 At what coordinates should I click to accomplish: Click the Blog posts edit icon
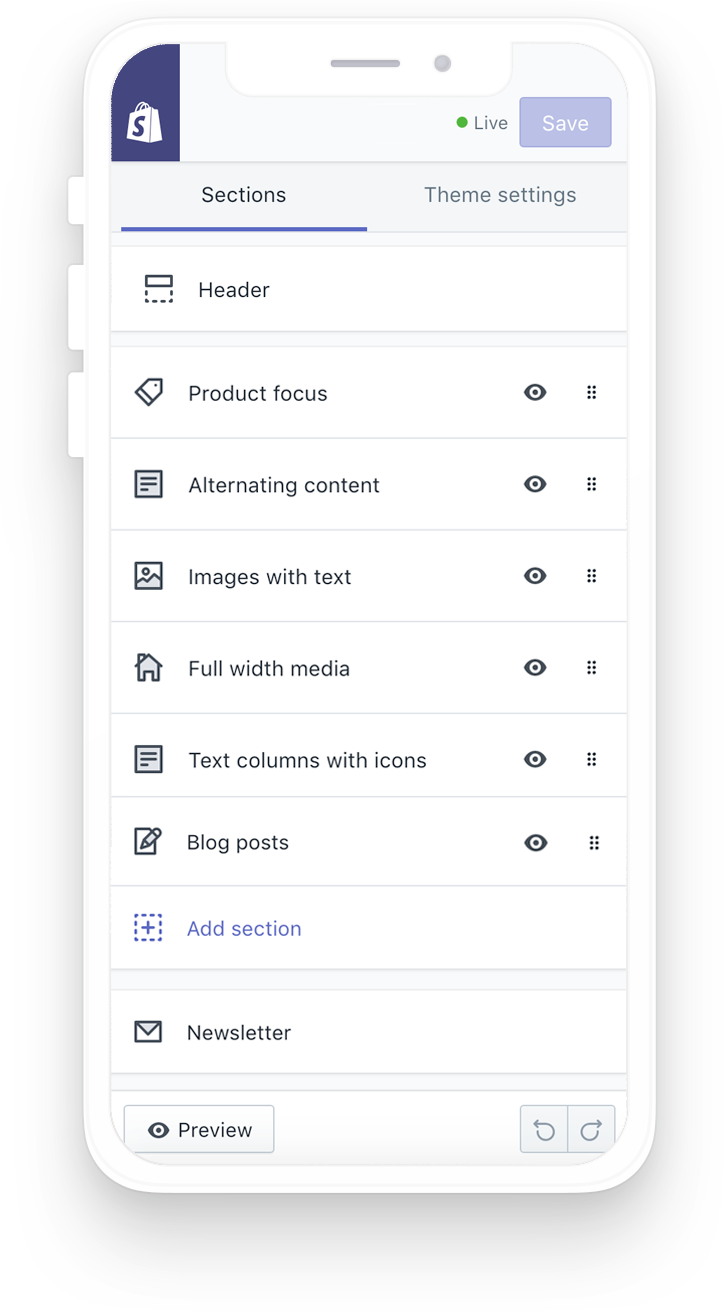148,841
